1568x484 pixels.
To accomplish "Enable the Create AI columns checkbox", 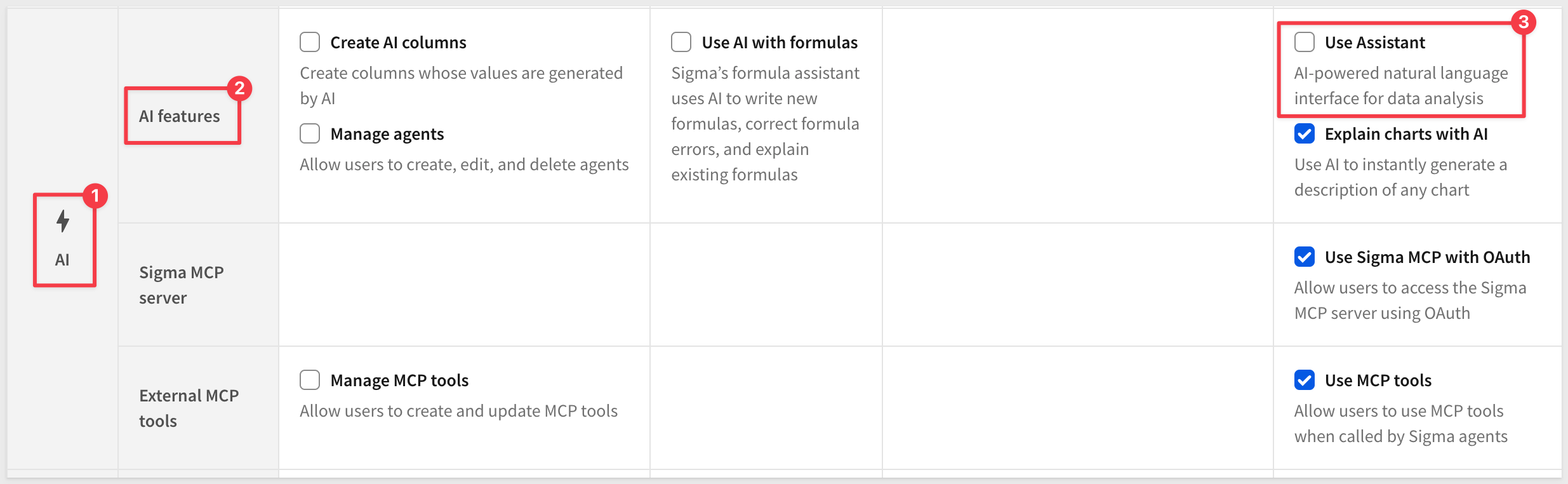I will (x=310, y=42).
